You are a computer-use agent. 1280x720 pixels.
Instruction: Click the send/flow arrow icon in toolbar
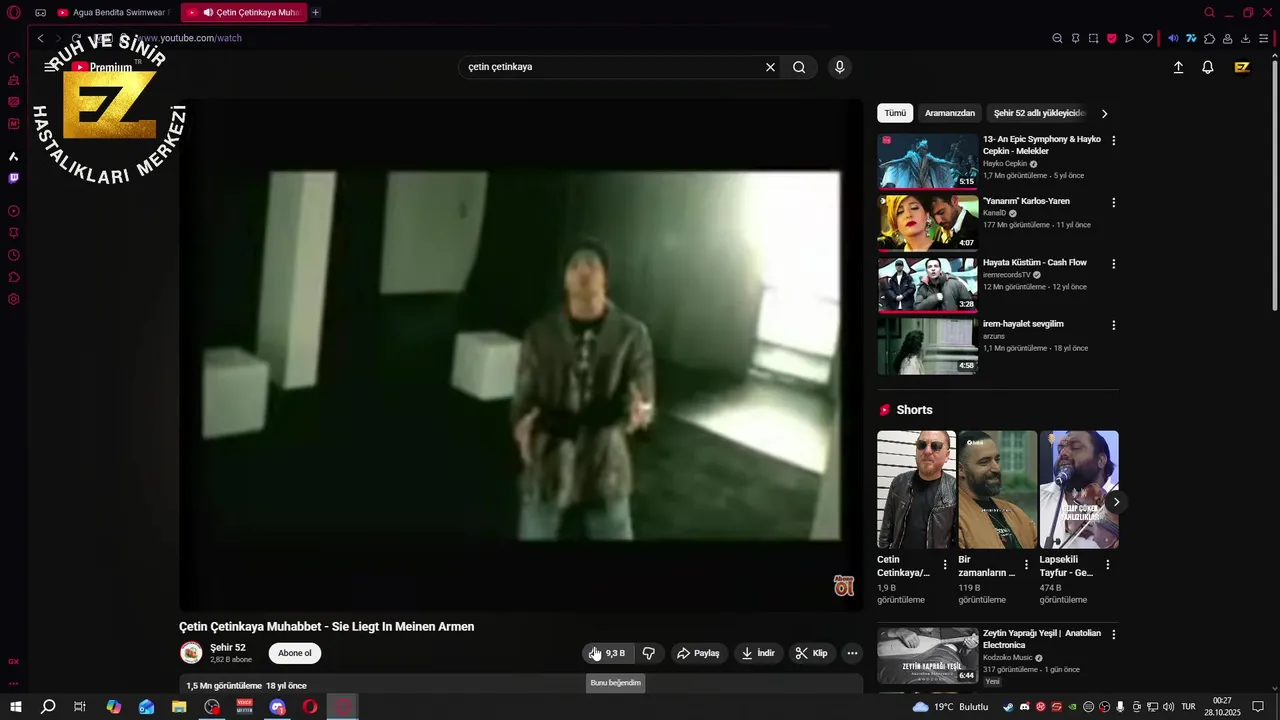(1129, 39)
